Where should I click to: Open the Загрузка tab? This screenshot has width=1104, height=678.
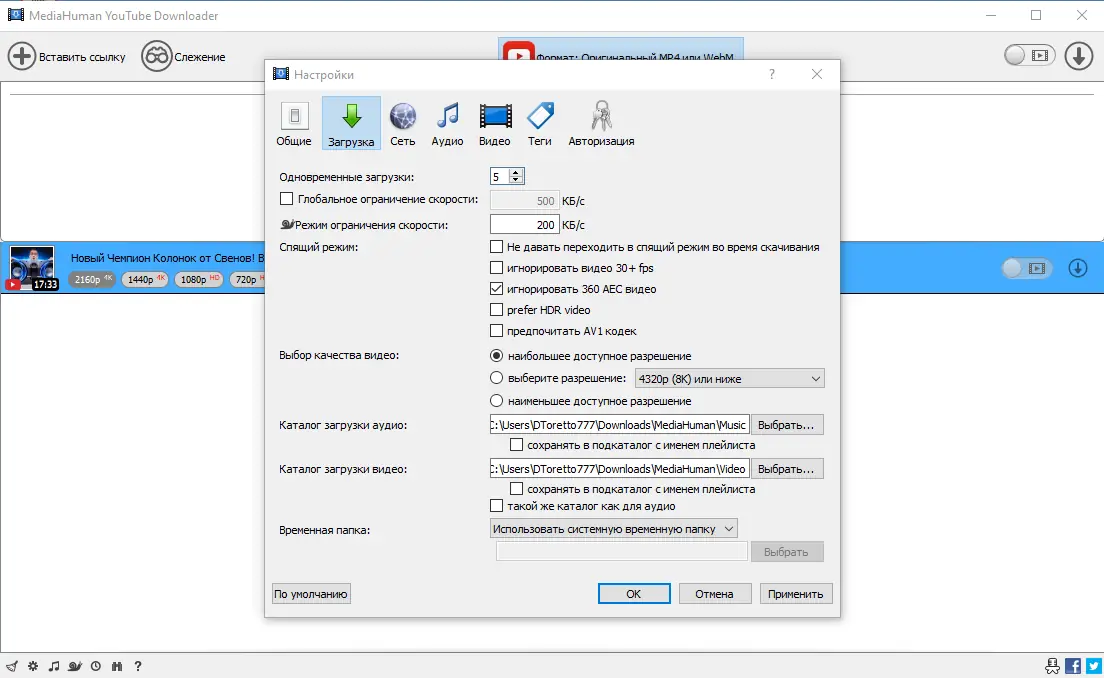(x=352, y=122)
